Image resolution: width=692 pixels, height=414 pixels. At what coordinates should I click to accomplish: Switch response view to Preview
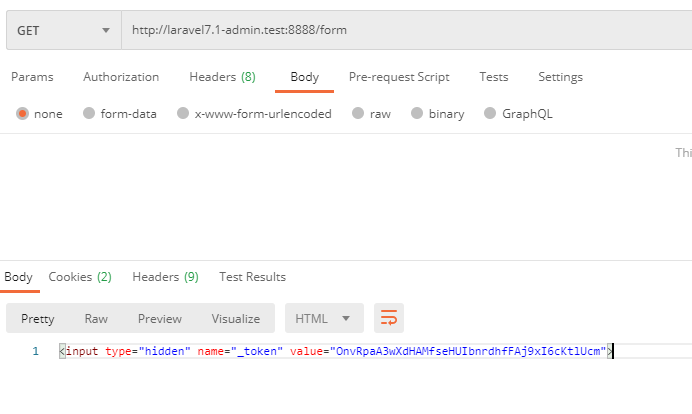pos(160,318)
